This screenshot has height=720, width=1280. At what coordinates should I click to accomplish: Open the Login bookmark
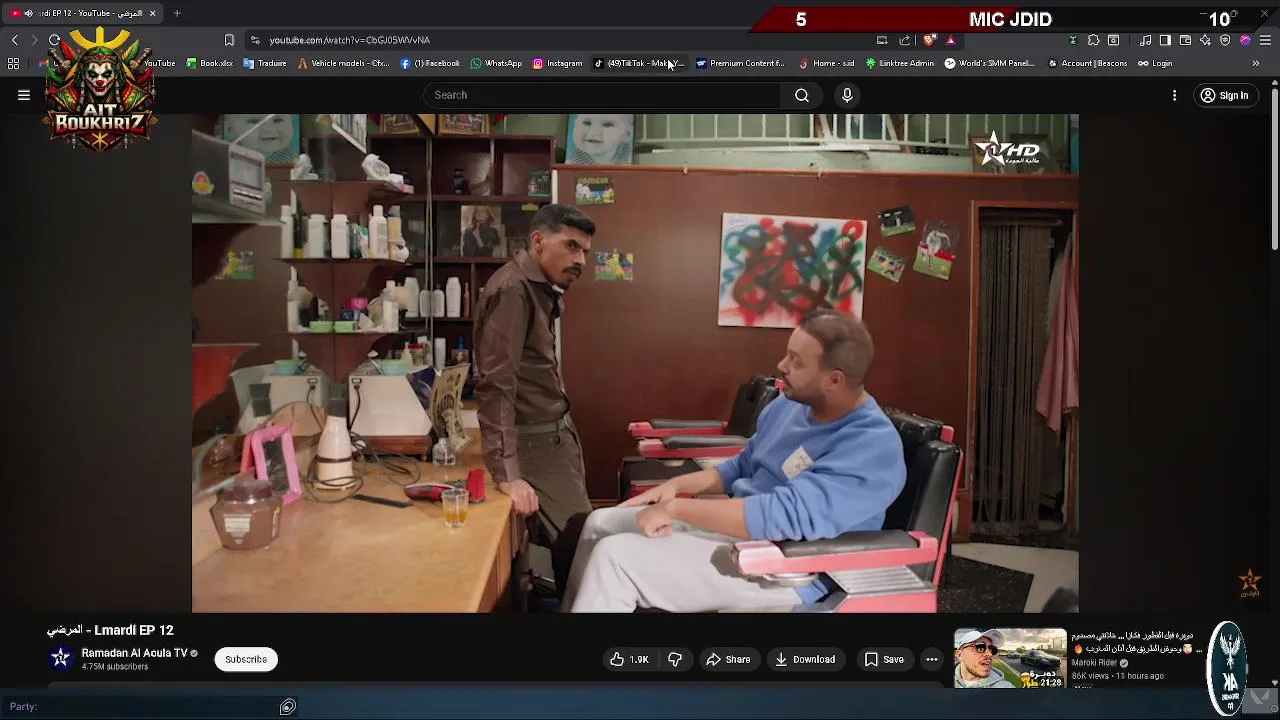coord(1155,63)
